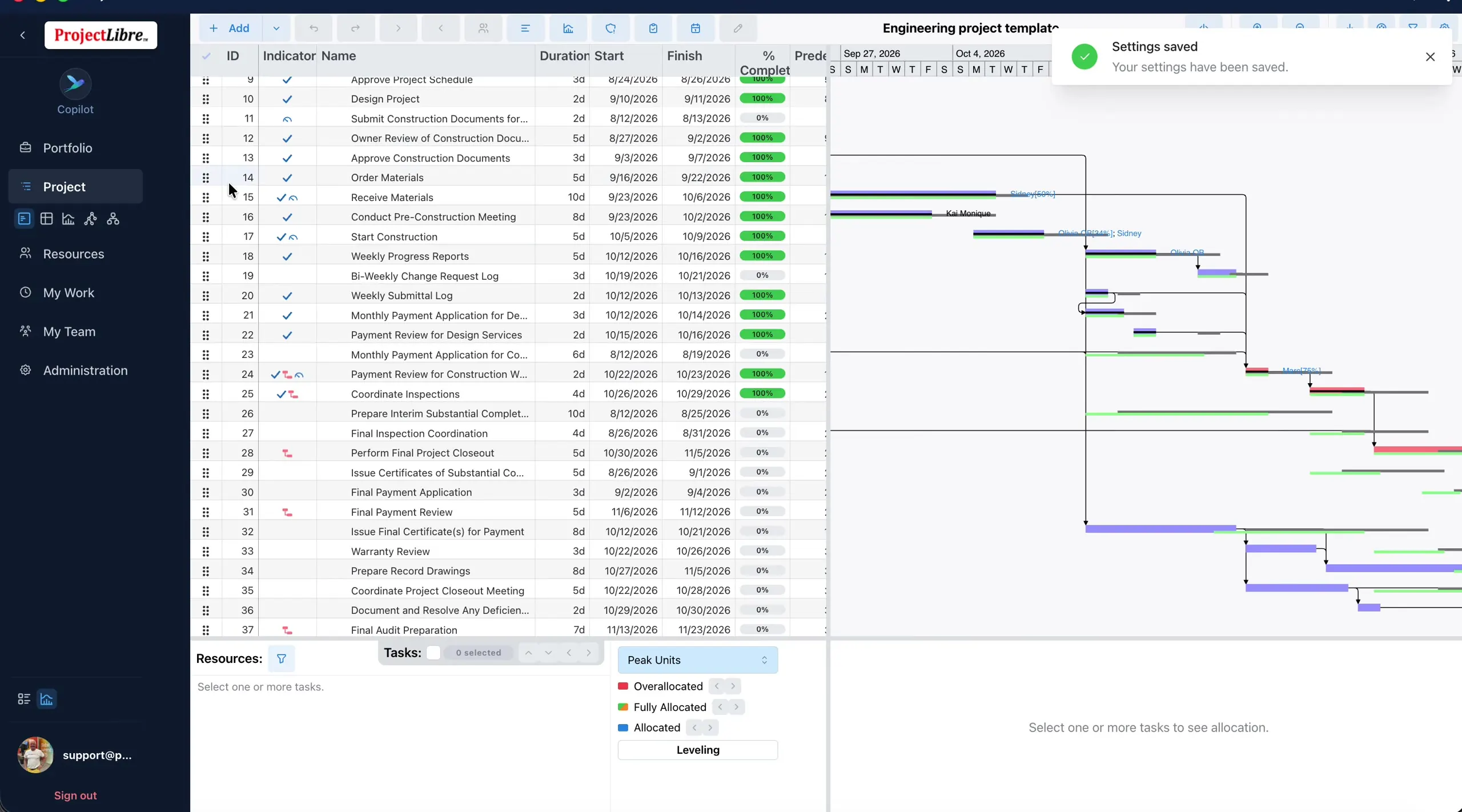Open the Peak Units dropdown
Image resolution: width=1462 pixels, height=812 pixels.
pos(698,660)
